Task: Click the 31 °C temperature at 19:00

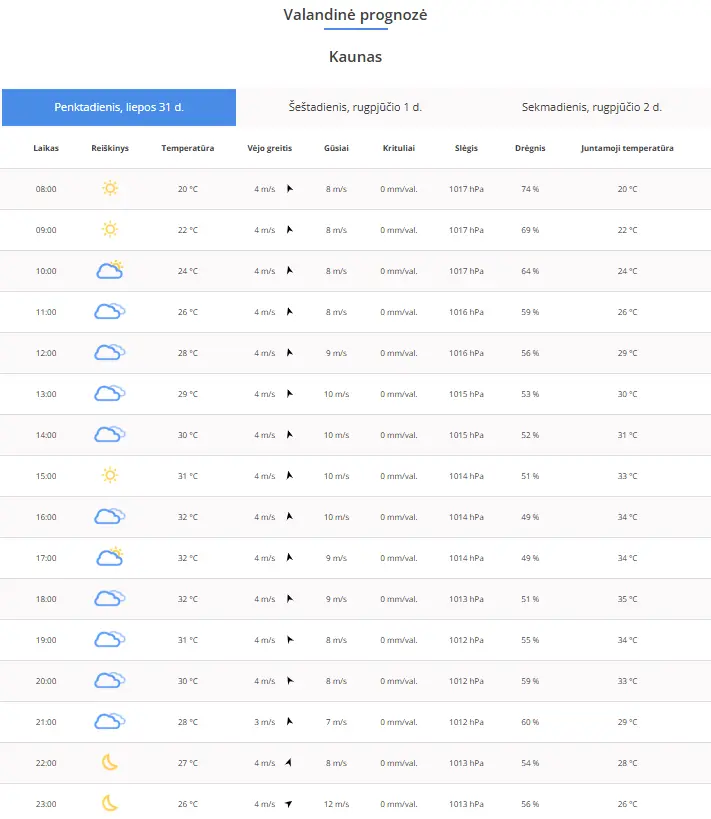Action: coord(188,640)
